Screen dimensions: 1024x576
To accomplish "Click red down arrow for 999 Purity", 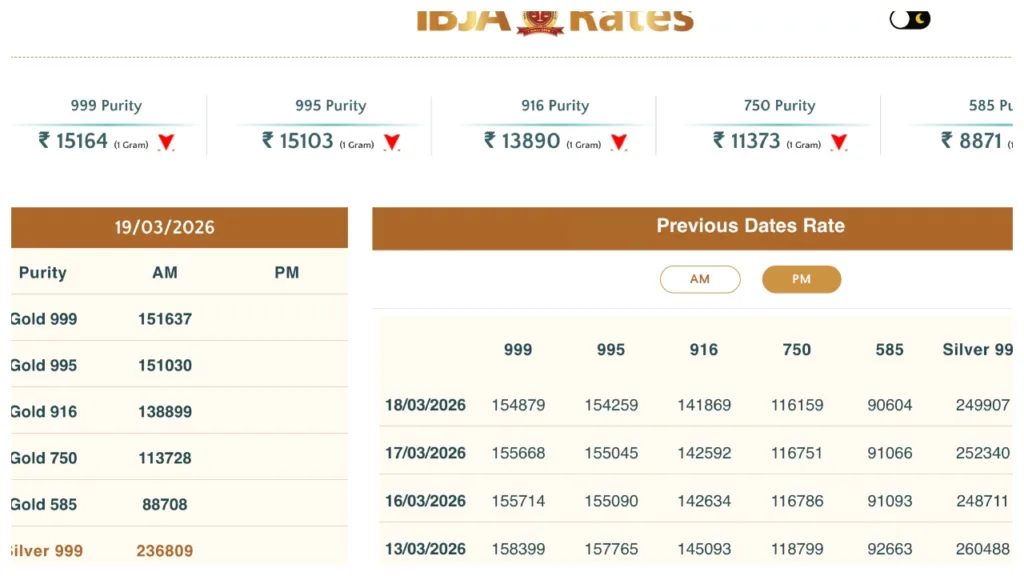I will 166,143.
